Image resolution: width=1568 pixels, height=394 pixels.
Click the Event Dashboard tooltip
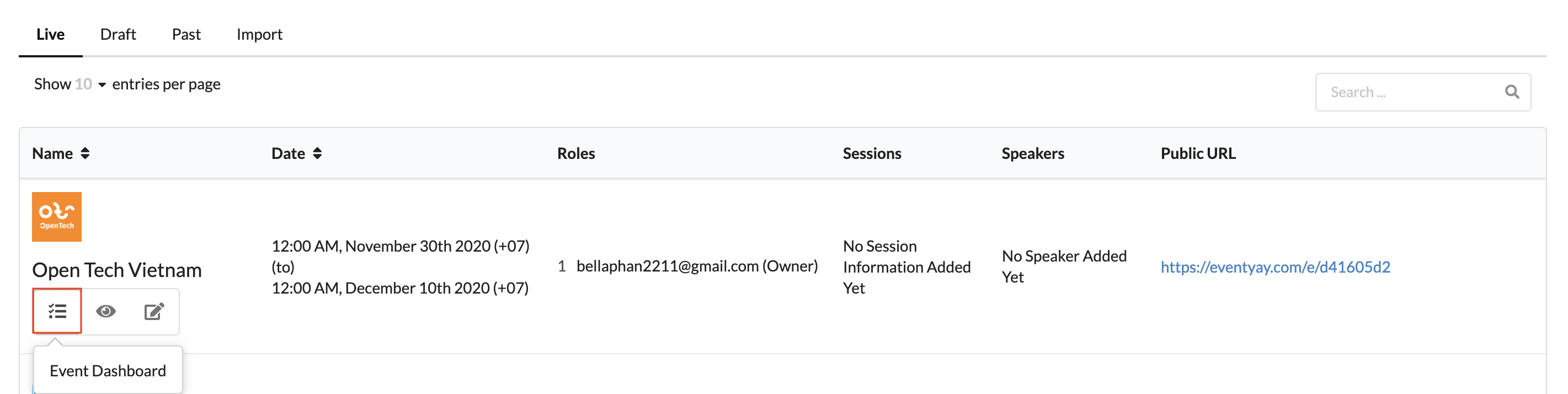click(x=108, y=370)
